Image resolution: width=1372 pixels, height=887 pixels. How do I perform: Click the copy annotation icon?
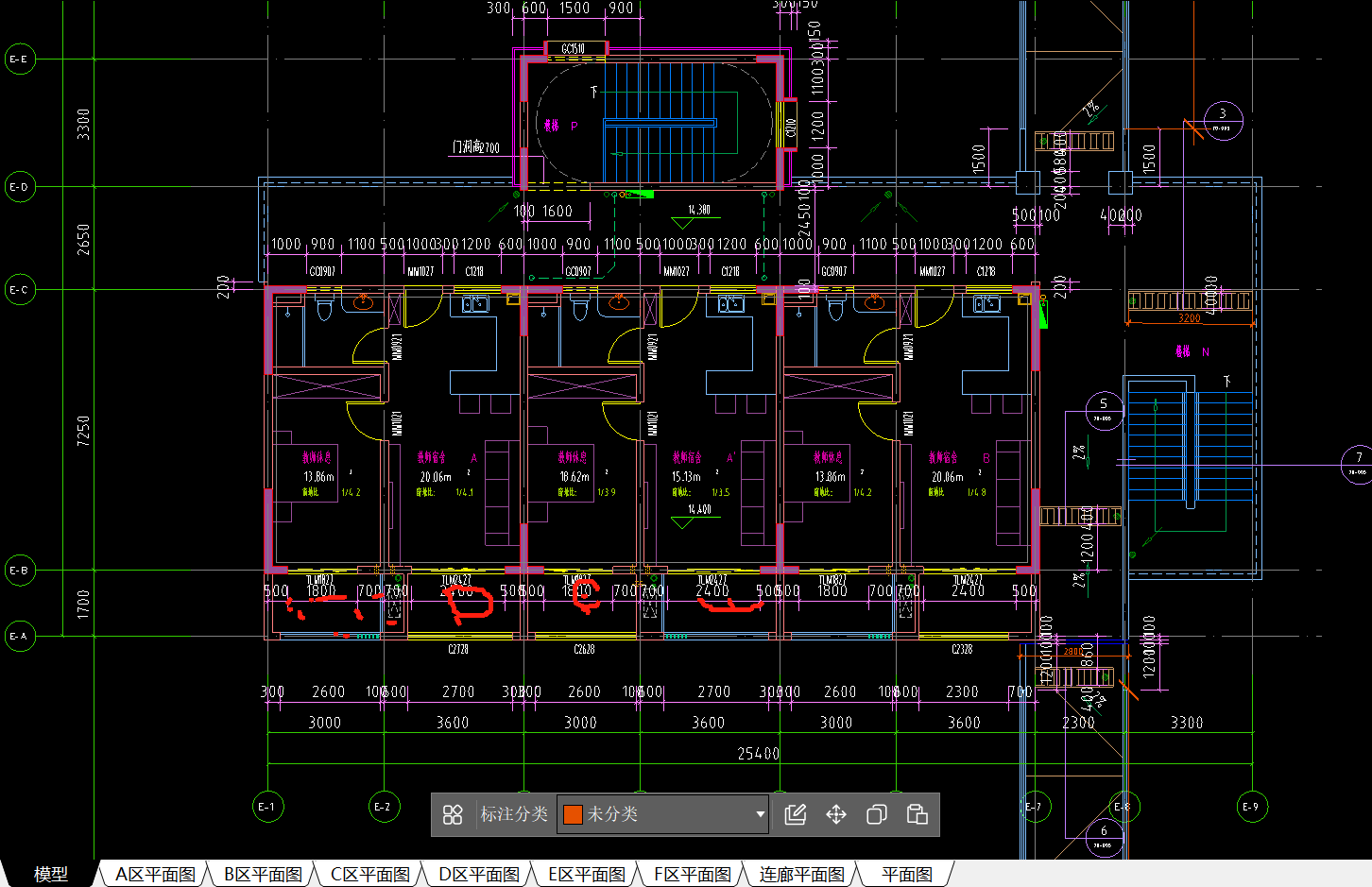877,814
